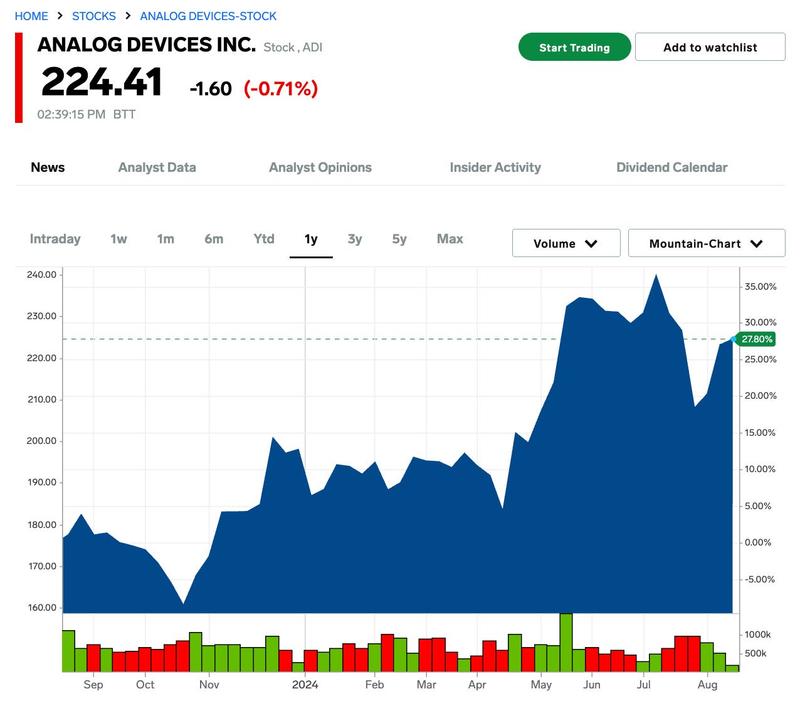Select the 1w chart range

point(118,239)
